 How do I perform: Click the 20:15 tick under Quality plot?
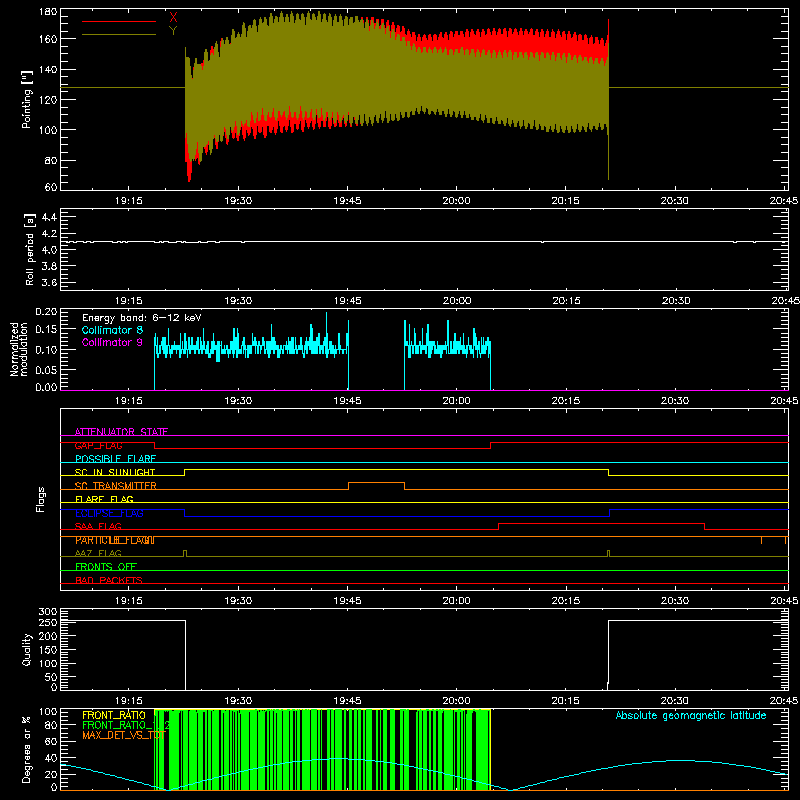coord(566,701)
